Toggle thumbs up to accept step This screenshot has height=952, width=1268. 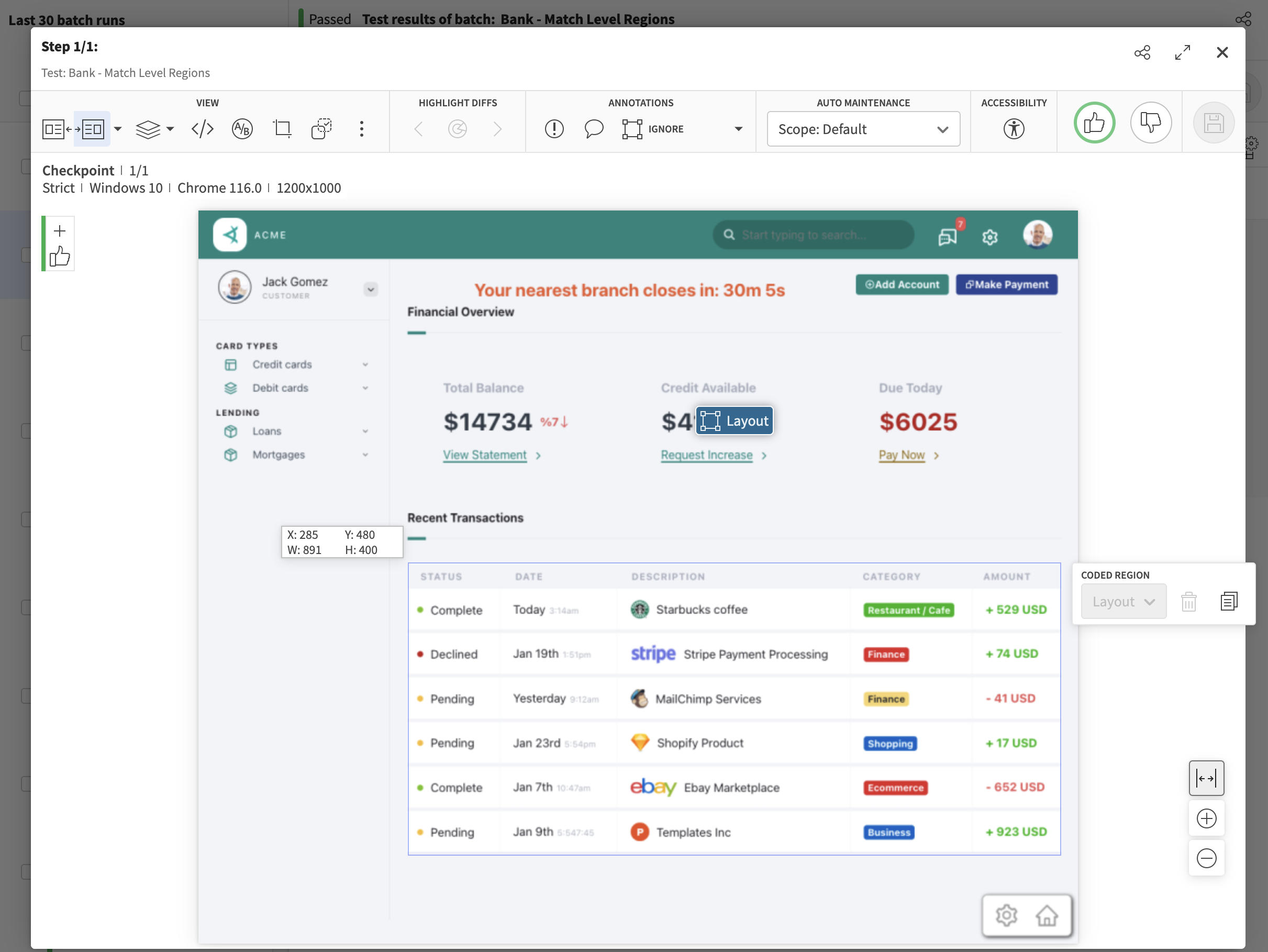click(1094, 122)
